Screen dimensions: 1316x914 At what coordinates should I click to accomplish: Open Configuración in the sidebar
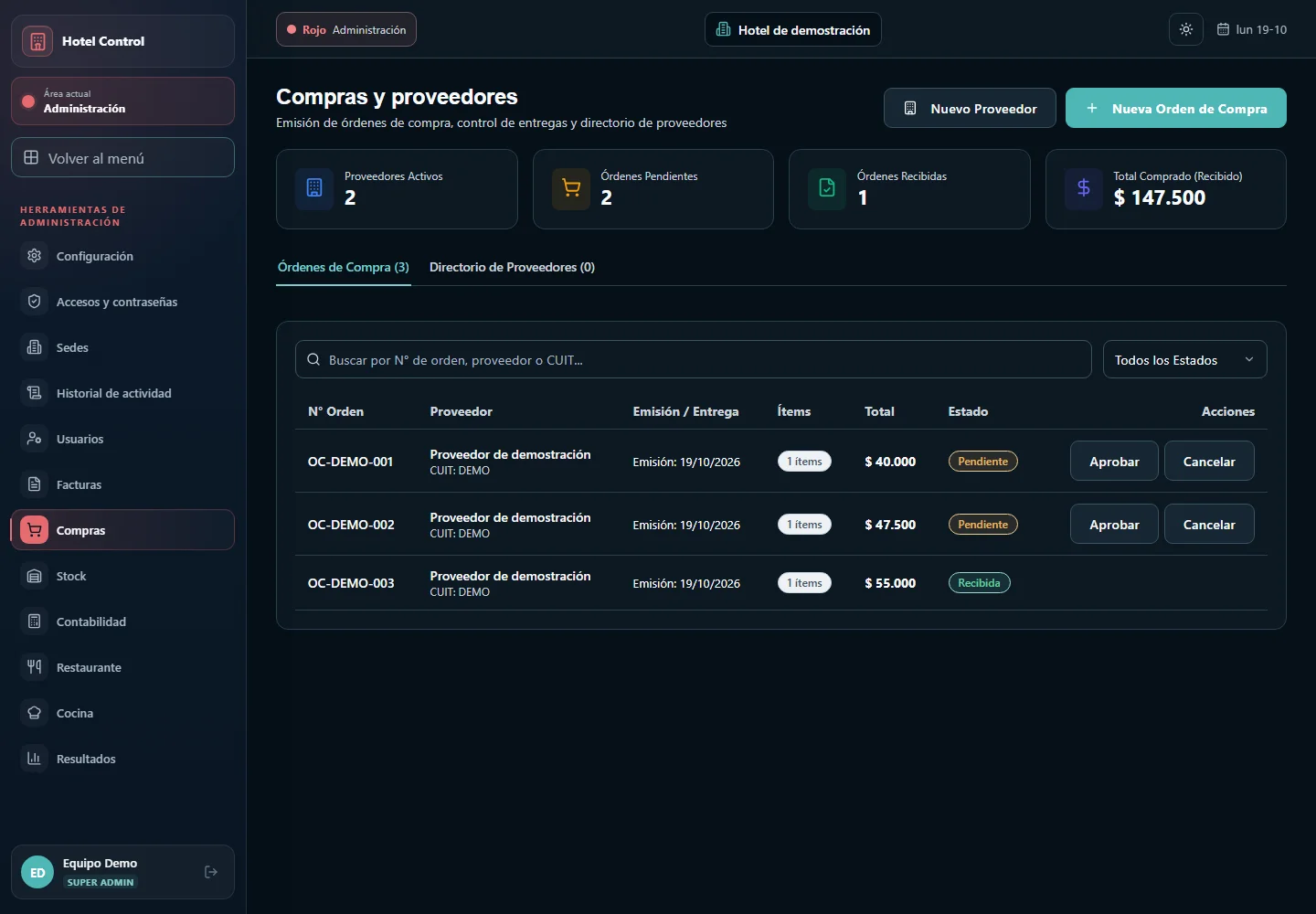pos(122,256)
